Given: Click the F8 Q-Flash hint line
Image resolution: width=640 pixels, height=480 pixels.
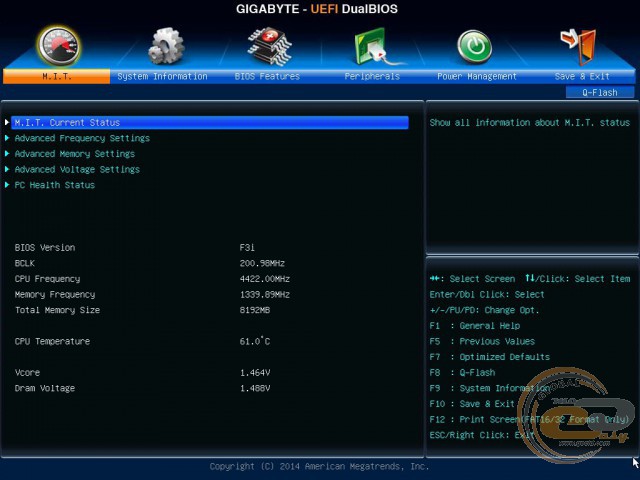Looking at the screenshot, I should tap(462, 373).
